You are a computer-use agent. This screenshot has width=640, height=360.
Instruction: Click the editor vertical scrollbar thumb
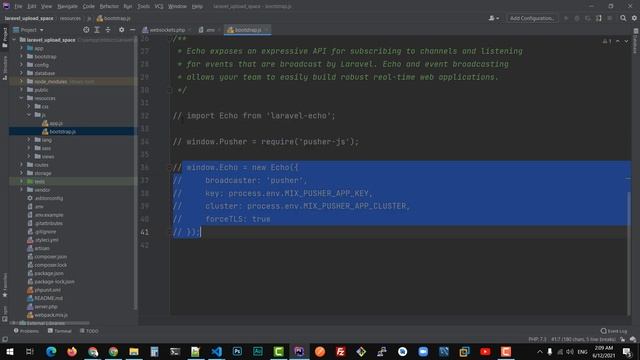tap(629, 253)
